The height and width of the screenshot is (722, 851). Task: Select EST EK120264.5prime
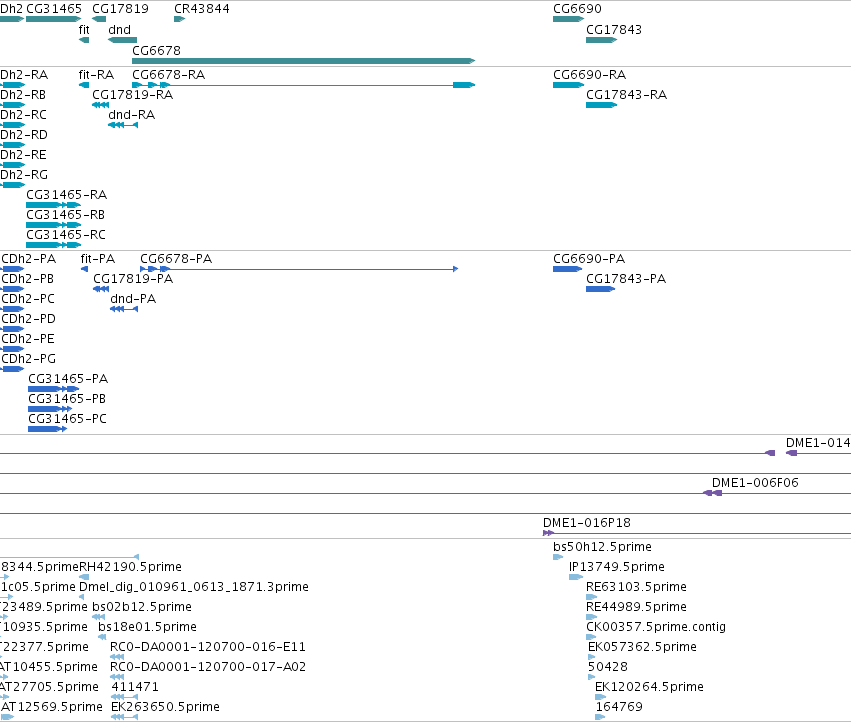[x=600, y=698]
